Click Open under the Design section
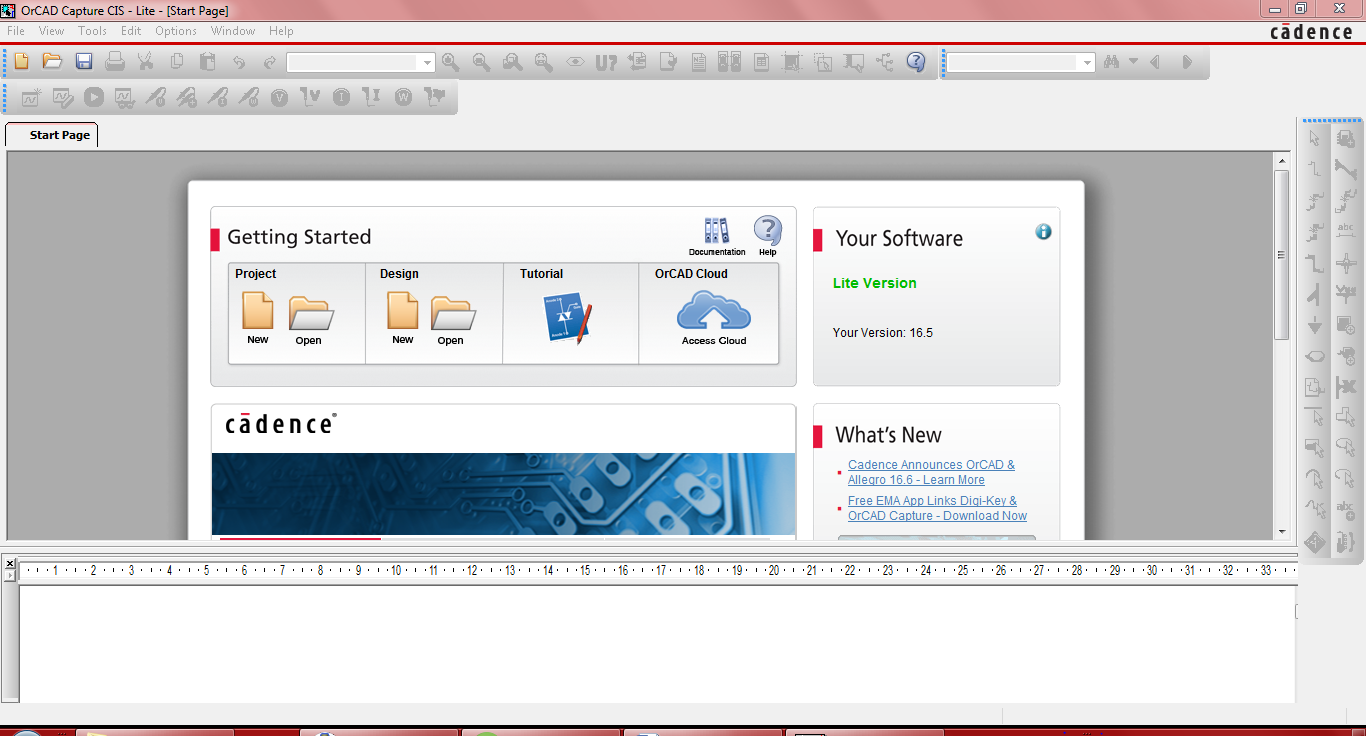Screen dimensions: 1366x736 coord(452,320)
